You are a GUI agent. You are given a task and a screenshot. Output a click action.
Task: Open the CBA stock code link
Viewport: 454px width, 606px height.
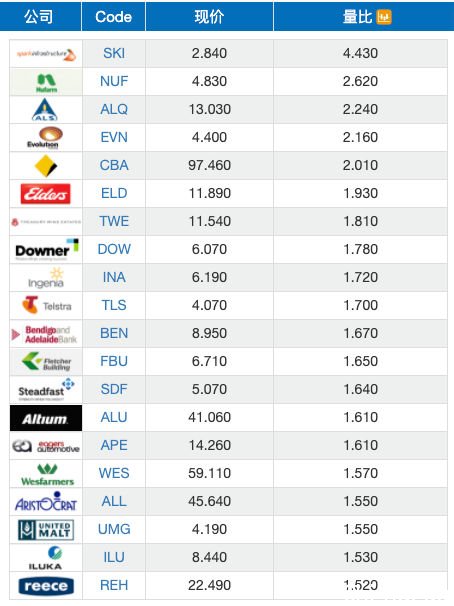[x=114, y=165]
